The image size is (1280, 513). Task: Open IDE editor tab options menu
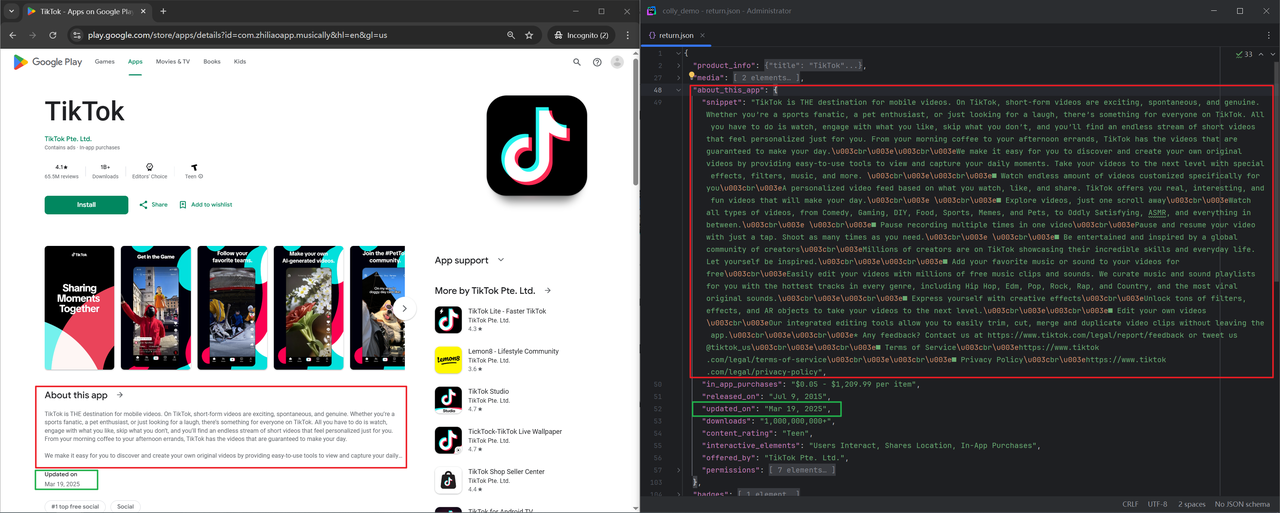pos(1270,35)
